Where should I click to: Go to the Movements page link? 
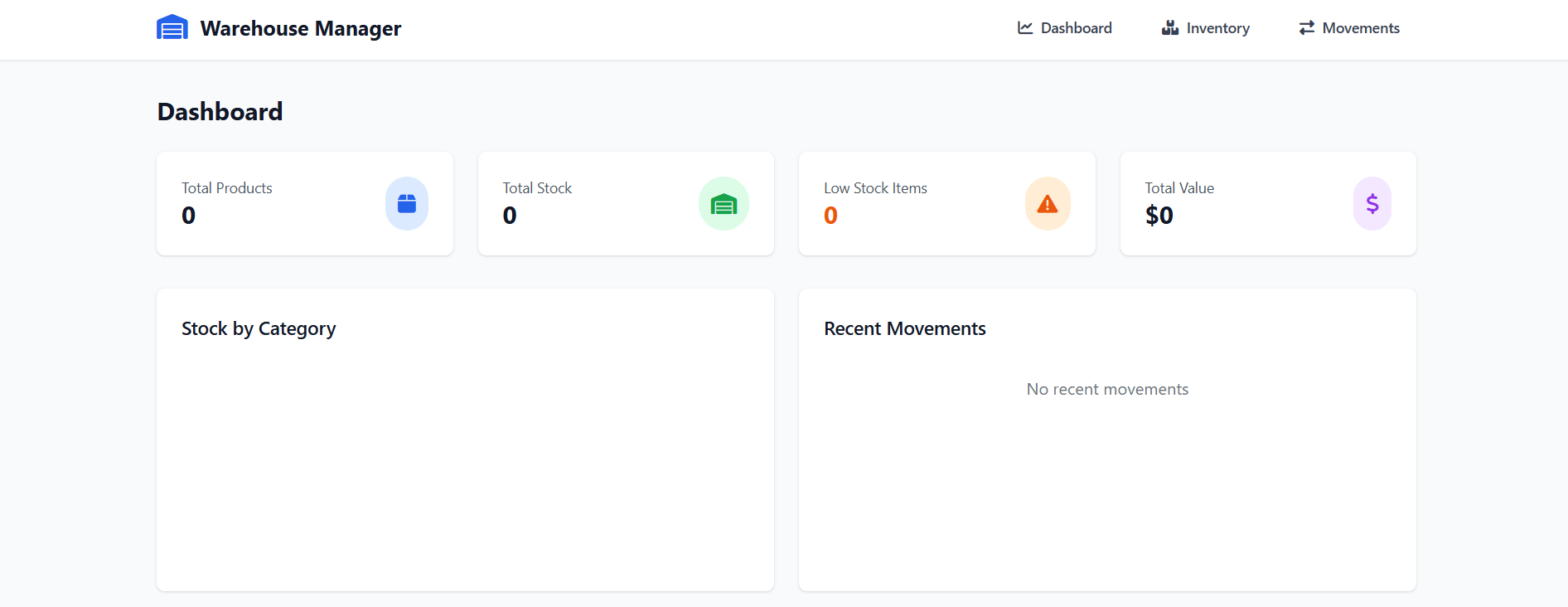pyautogui.click(x=1360, y=28)
